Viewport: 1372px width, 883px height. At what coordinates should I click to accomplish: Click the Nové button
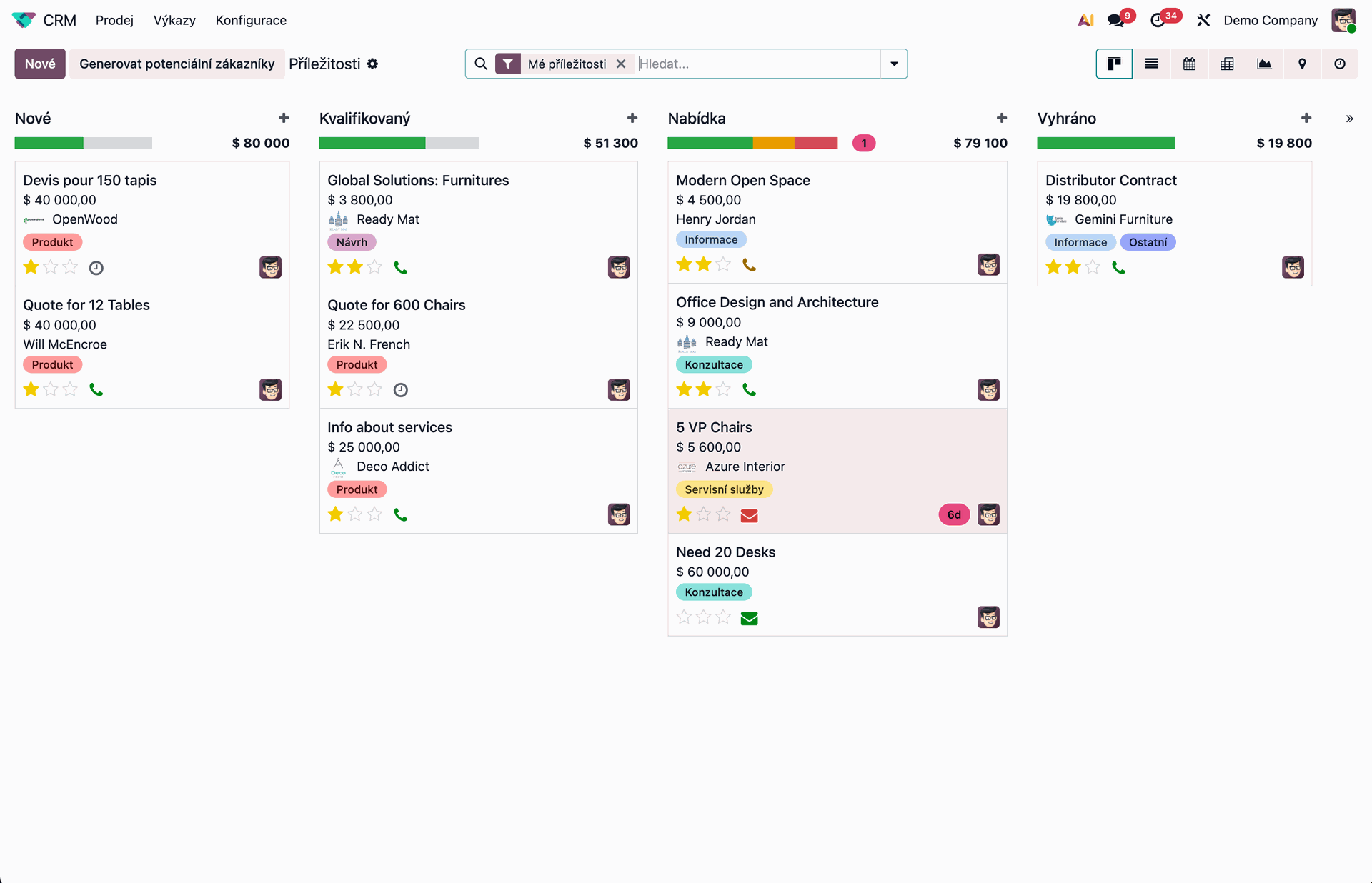pyautogui.click(x=40, y=64)
